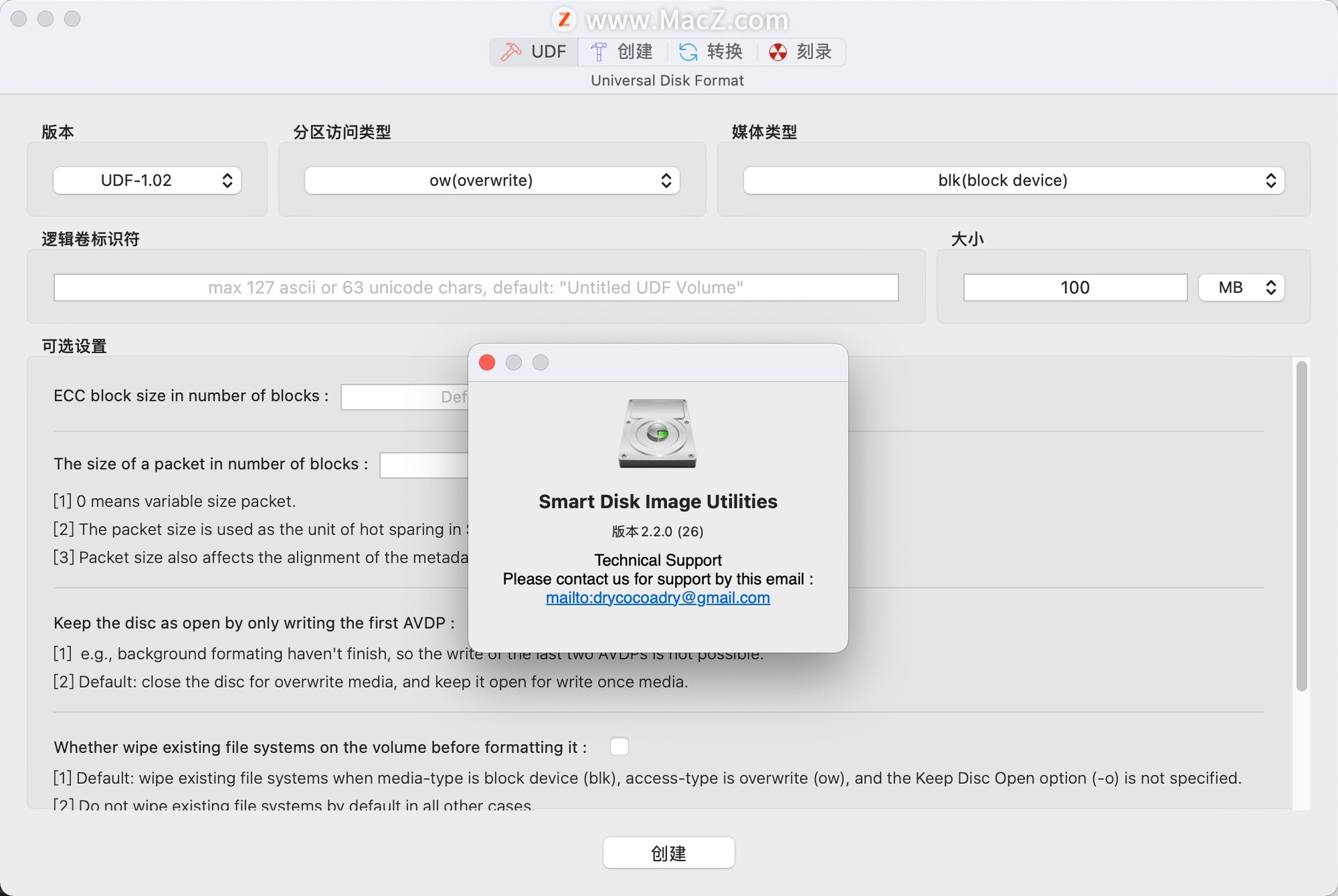Click the refresh arrows icon beside 转换

coord(689,52)
